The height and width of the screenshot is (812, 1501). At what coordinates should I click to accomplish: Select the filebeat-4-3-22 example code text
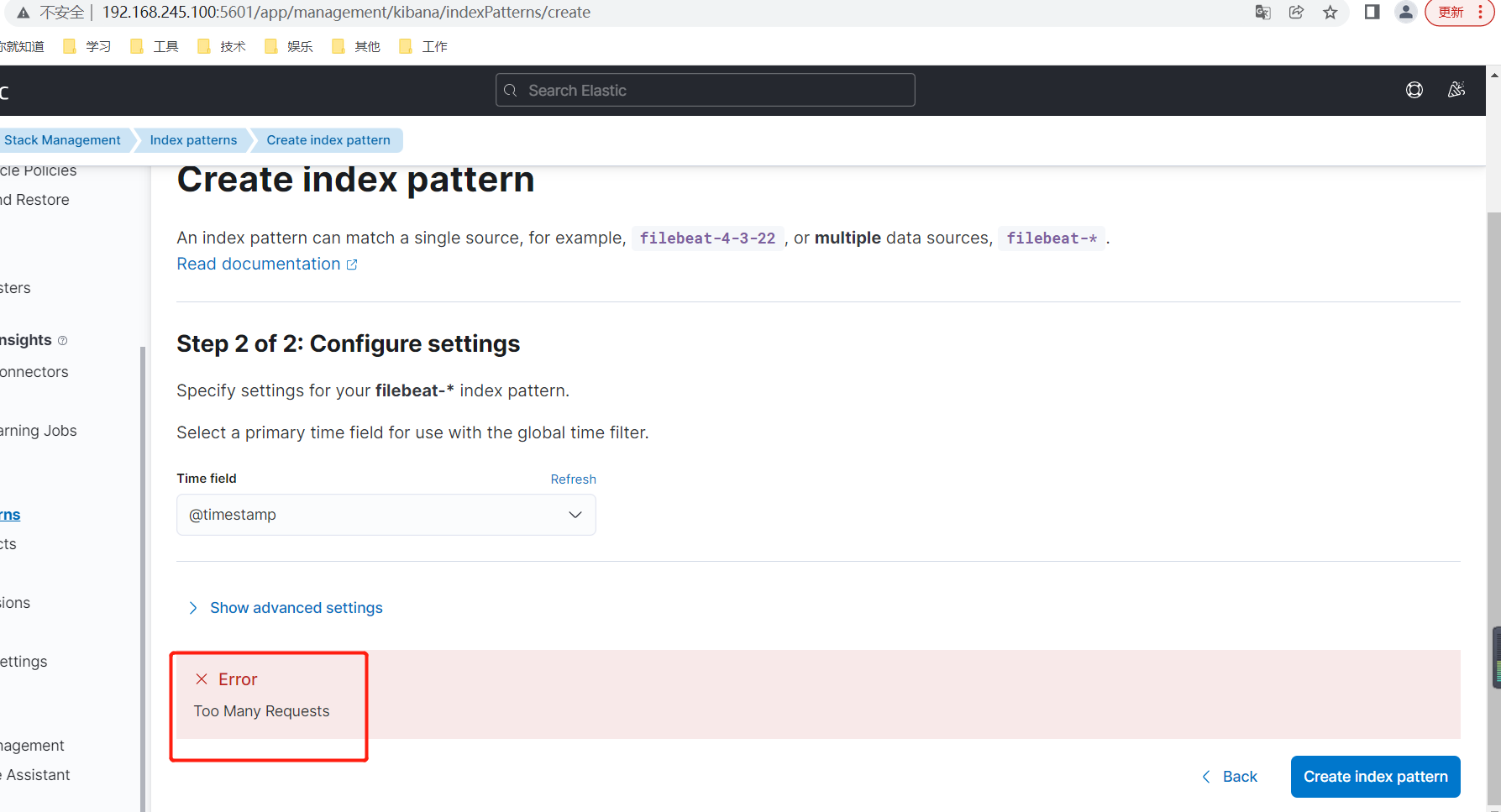(x=707, y=238)
